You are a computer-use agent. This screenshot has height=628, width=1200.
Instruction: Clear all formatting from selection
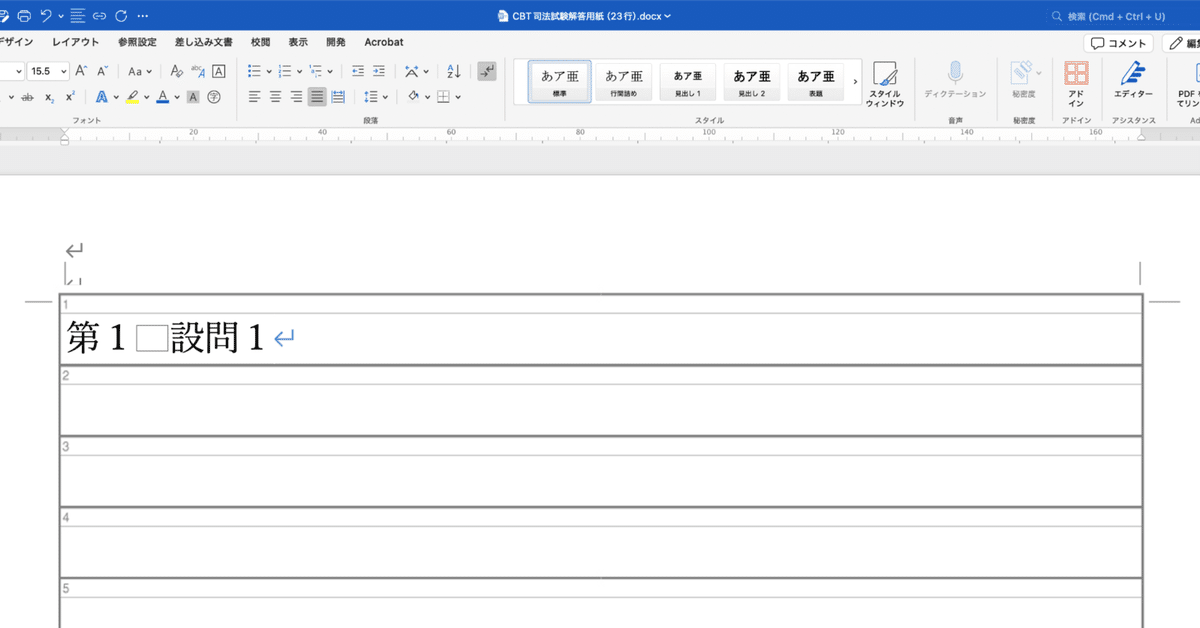point(176,71)
